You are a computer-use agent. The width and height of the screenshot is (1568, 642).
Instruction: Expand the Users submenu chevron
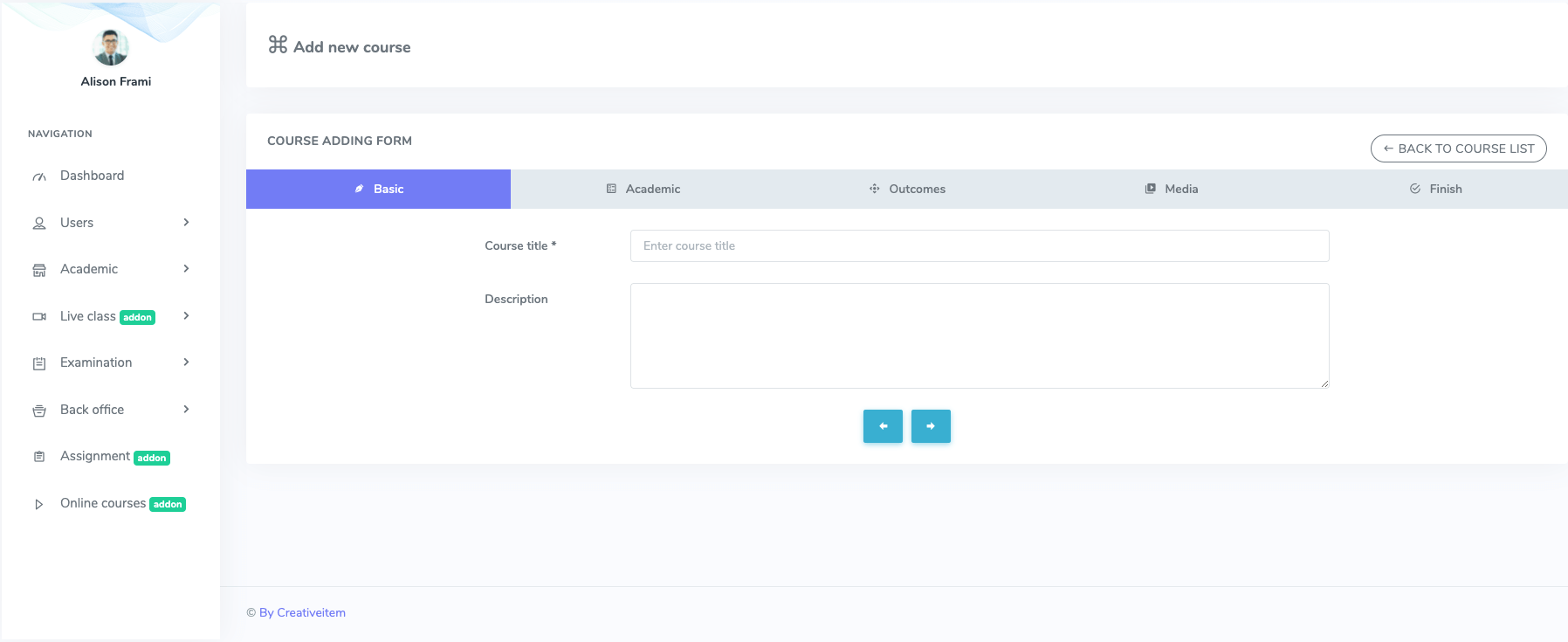(186, 223)
